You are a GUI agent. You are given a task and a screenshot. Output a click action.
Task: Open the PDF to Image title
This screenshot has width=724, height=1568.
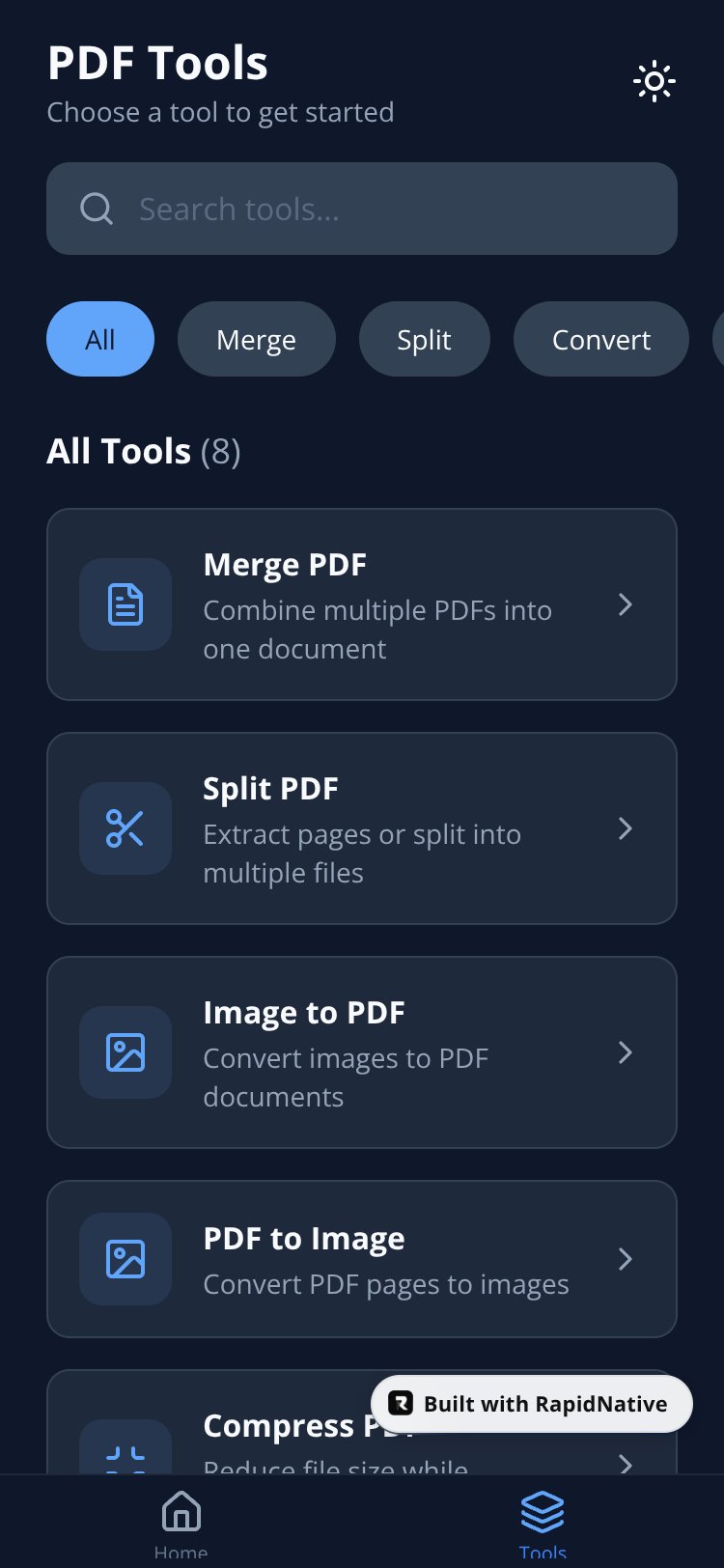(304, 1238)
